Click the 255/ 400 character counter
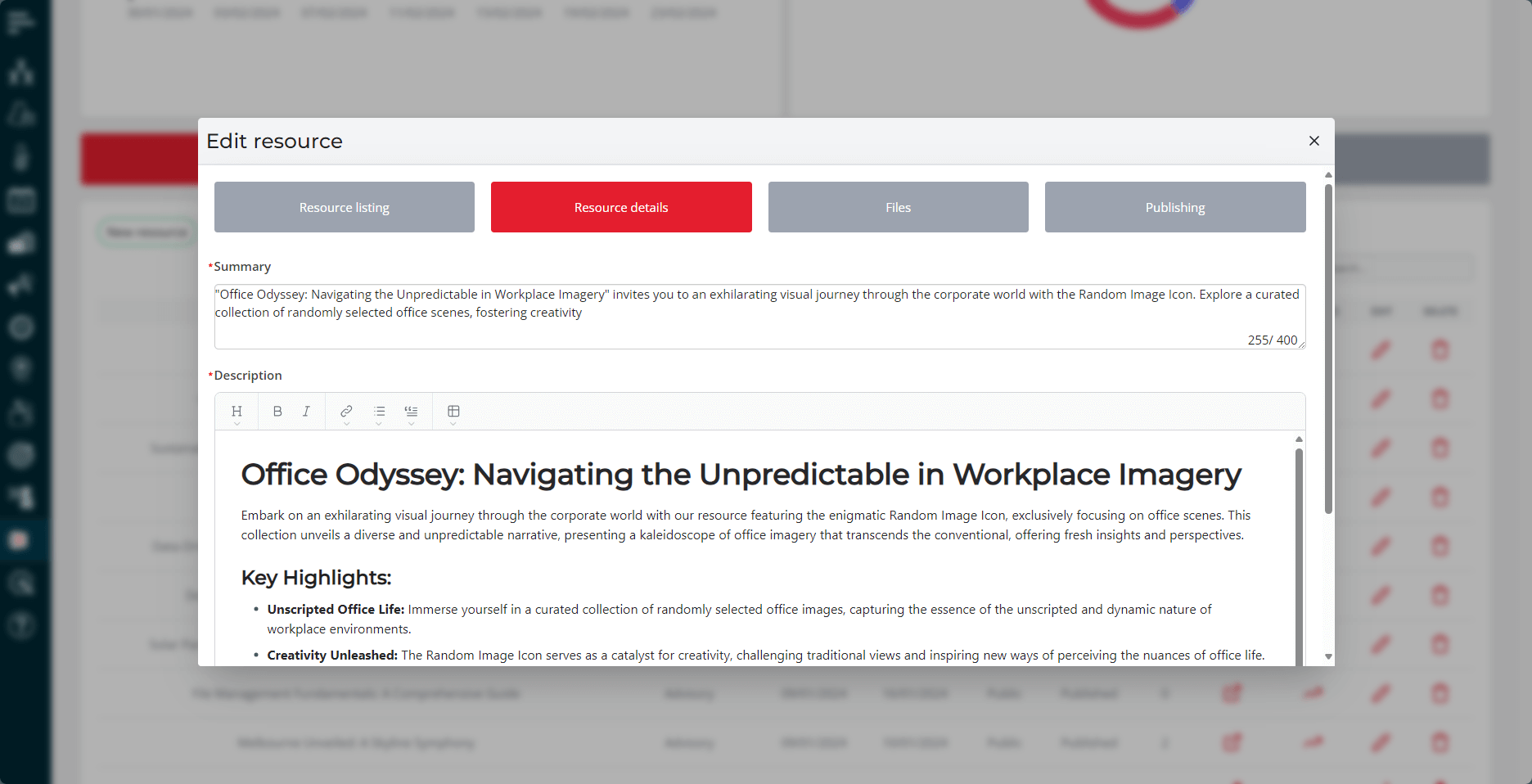 pos(1272,340)
